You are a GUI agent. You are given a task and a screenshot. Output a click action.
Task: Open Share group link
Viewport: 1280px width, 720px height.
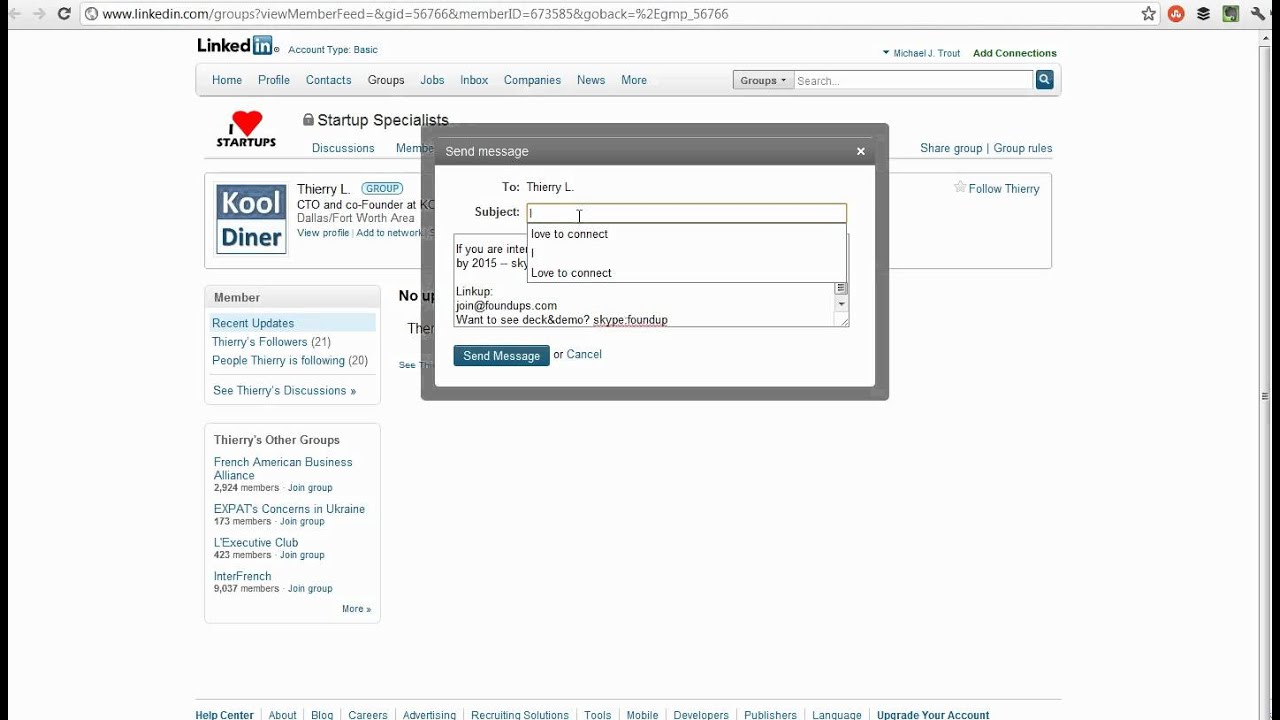coord(951,148)
